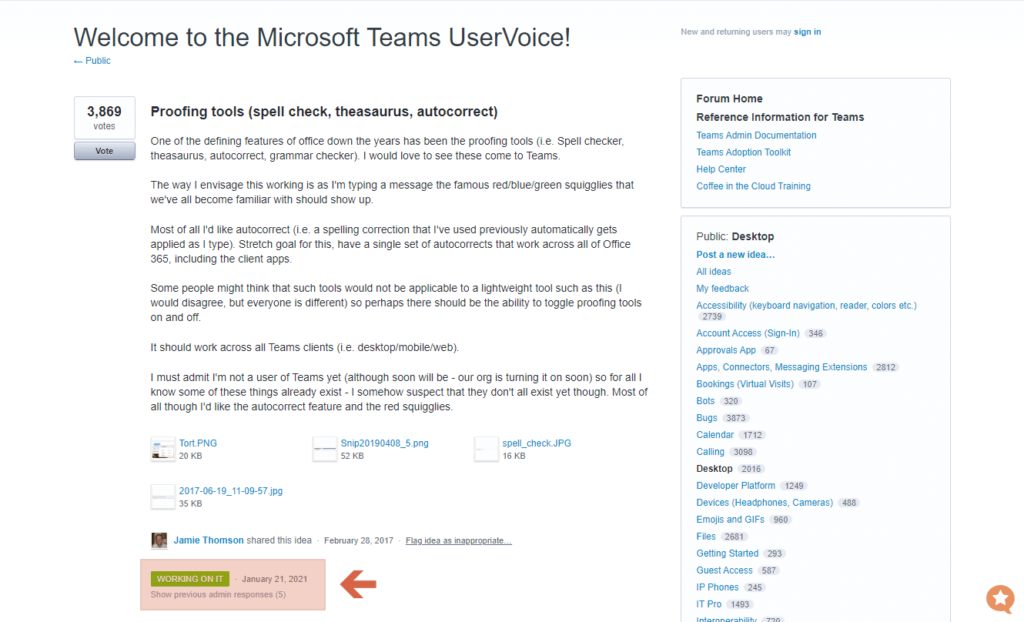Open Accessibility category link

(806, 306)
